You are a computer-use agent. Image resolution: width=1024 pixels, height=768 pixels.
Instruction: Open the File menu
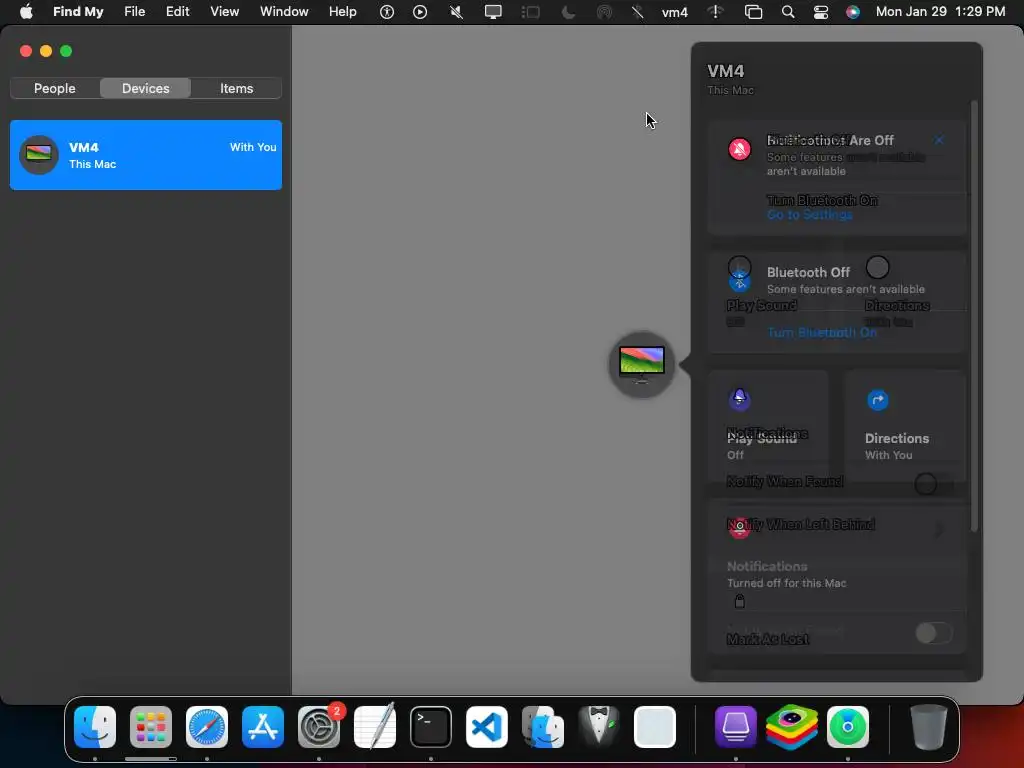pyautogui.click(x=135, y=12)
